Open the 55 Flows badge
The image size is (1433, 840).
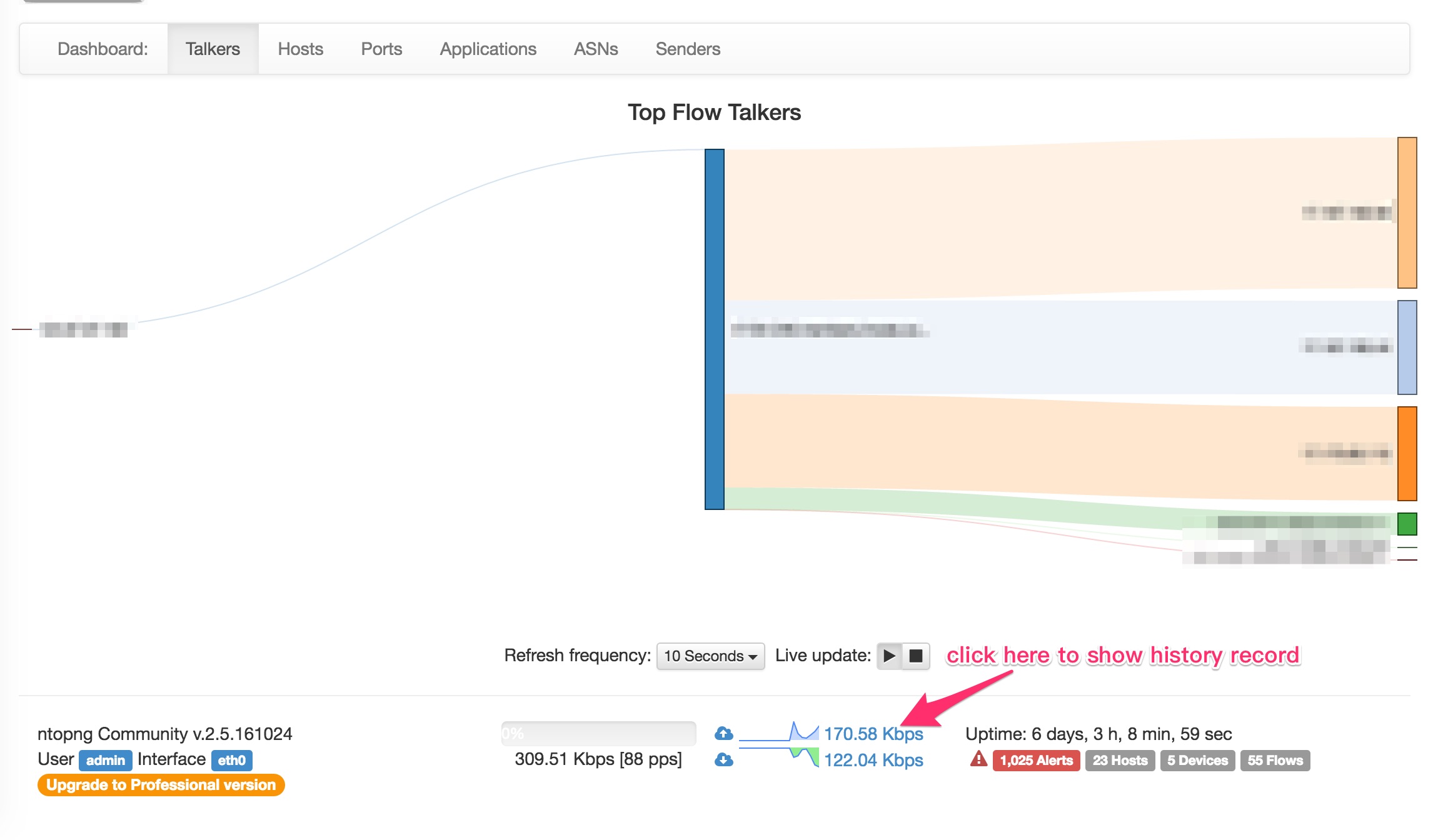(1275, 761)
